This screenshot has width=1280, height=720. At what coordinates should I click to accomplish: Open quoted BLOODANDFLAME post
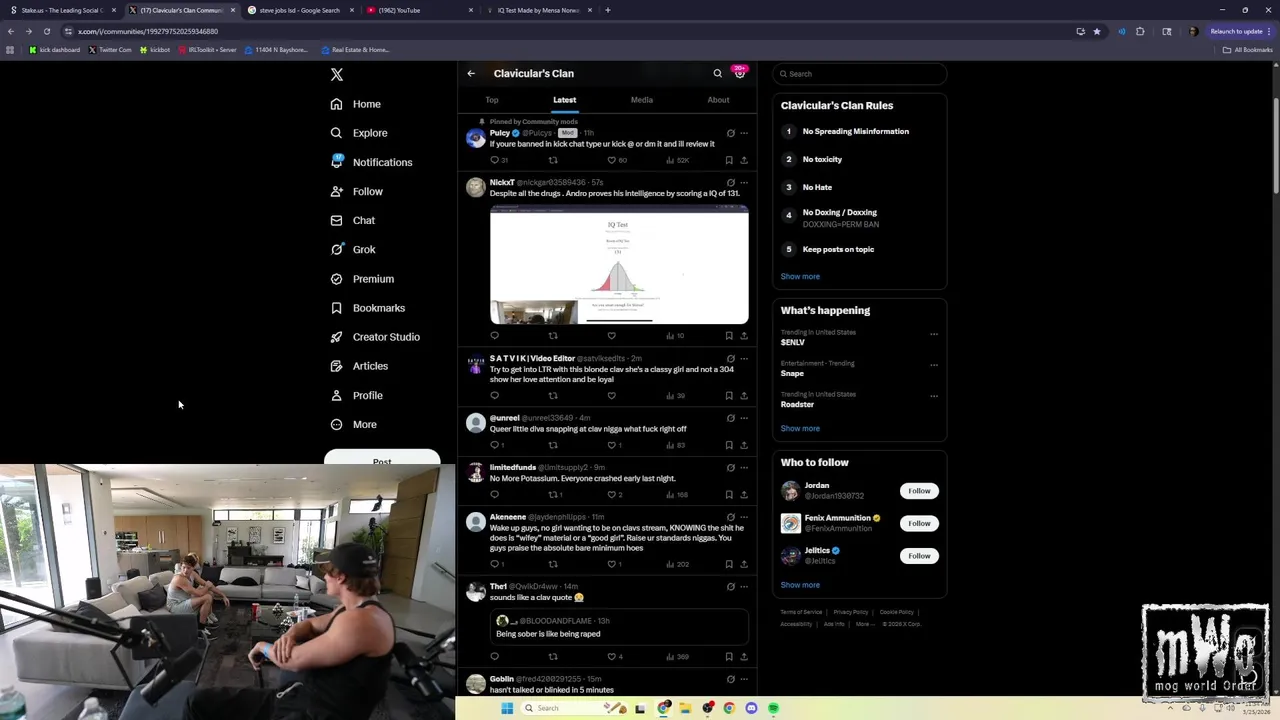click(619, 627)
